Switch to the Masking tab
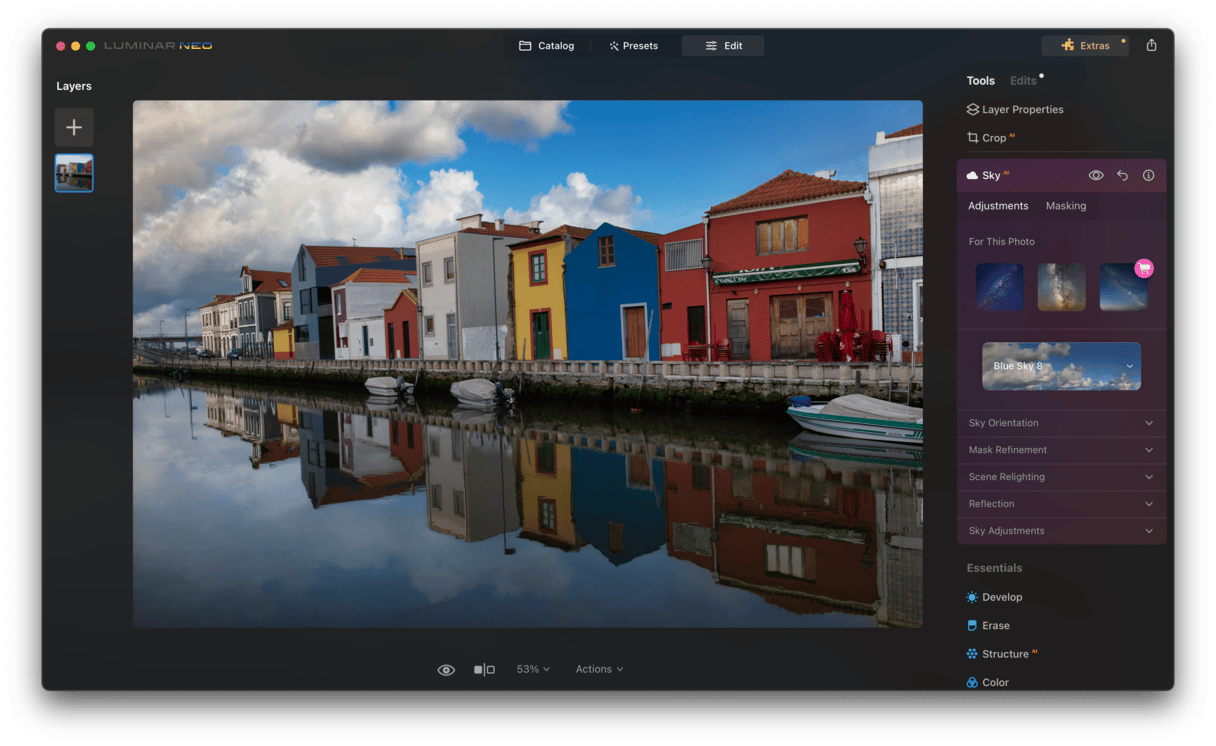 click(x=1065, y=206)
